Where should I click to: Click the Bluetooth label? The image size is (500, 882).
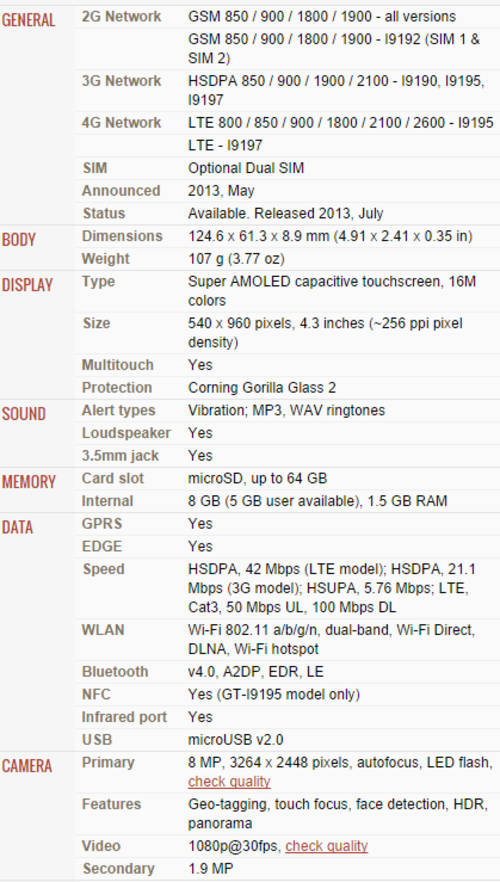(115, 672)
